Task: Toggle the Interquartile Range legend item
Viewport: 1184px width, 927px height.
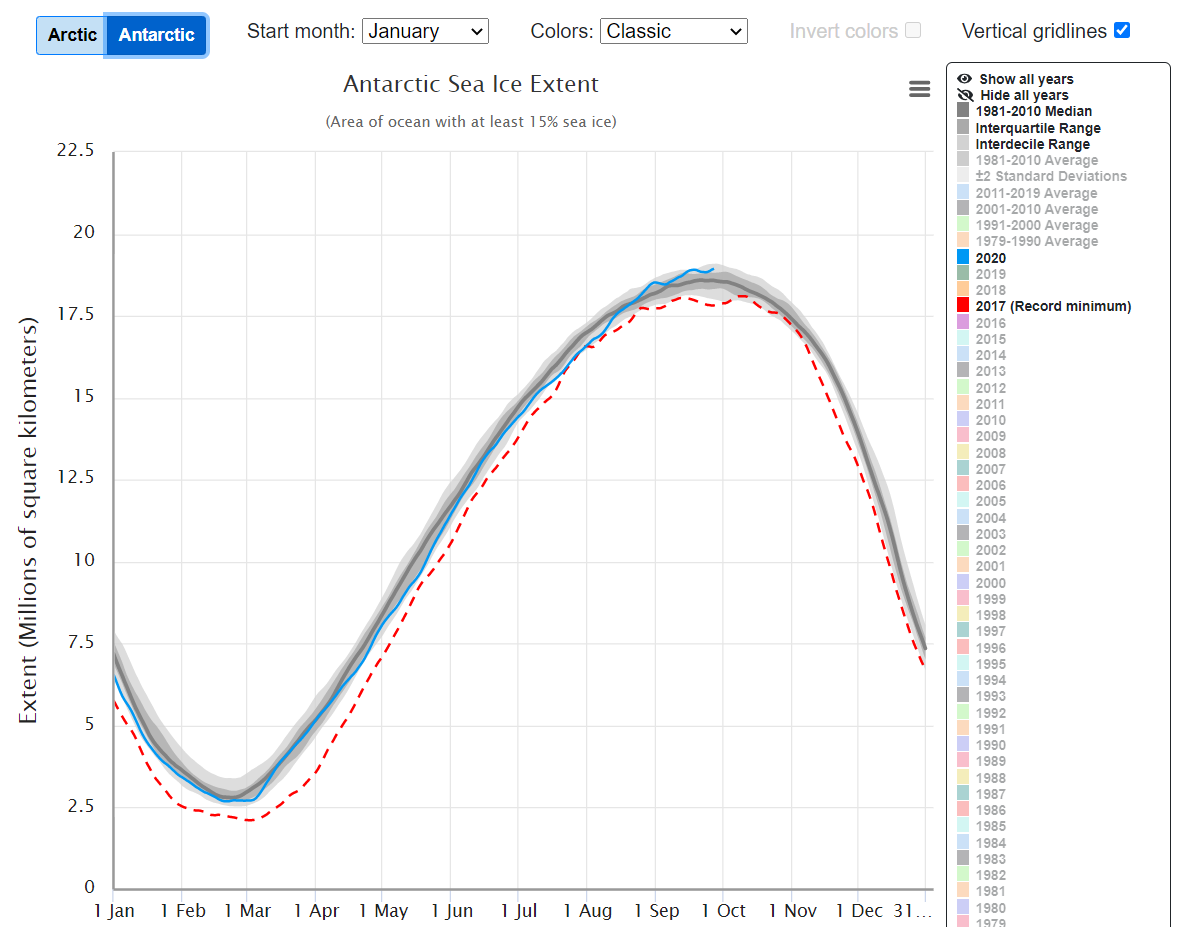Action: coord(1037,128)
